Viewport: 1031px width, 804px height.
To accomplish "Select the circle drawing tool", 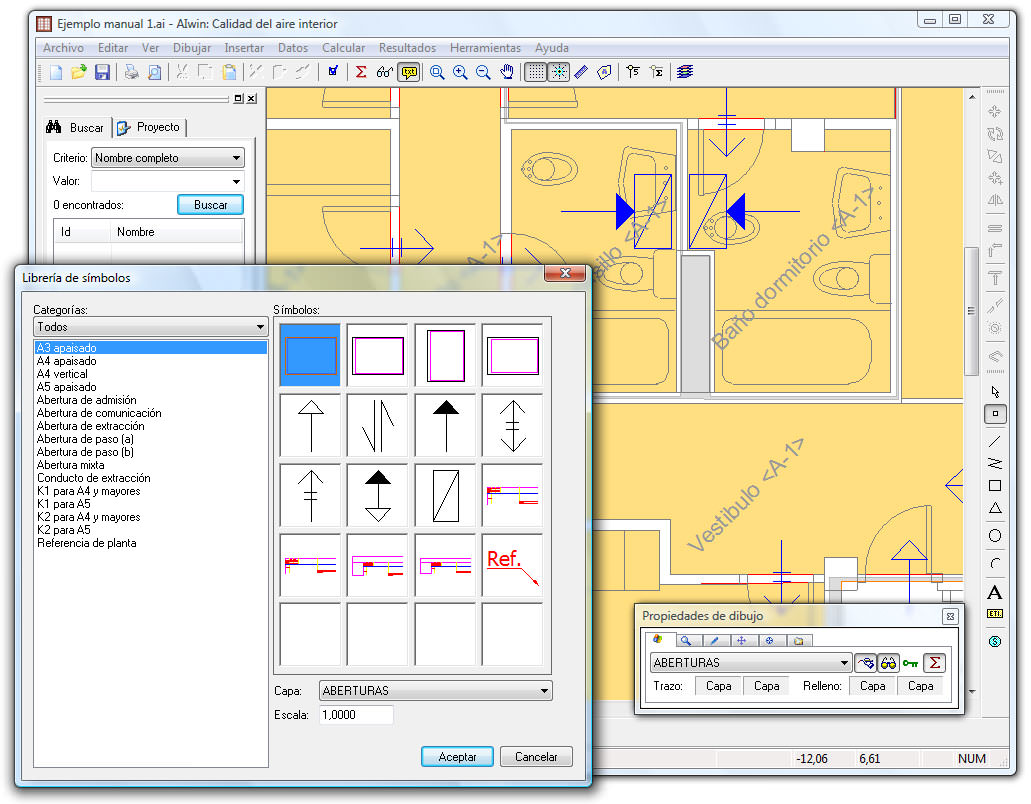I will point(995,536).
